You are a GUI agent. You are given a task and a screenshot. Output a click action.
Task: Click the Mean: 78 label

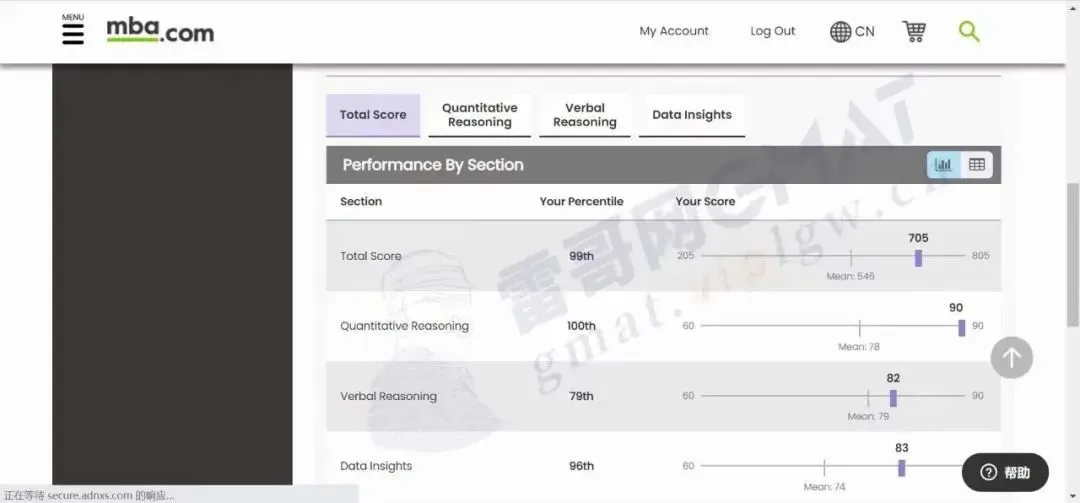click(x=859, y=347)
